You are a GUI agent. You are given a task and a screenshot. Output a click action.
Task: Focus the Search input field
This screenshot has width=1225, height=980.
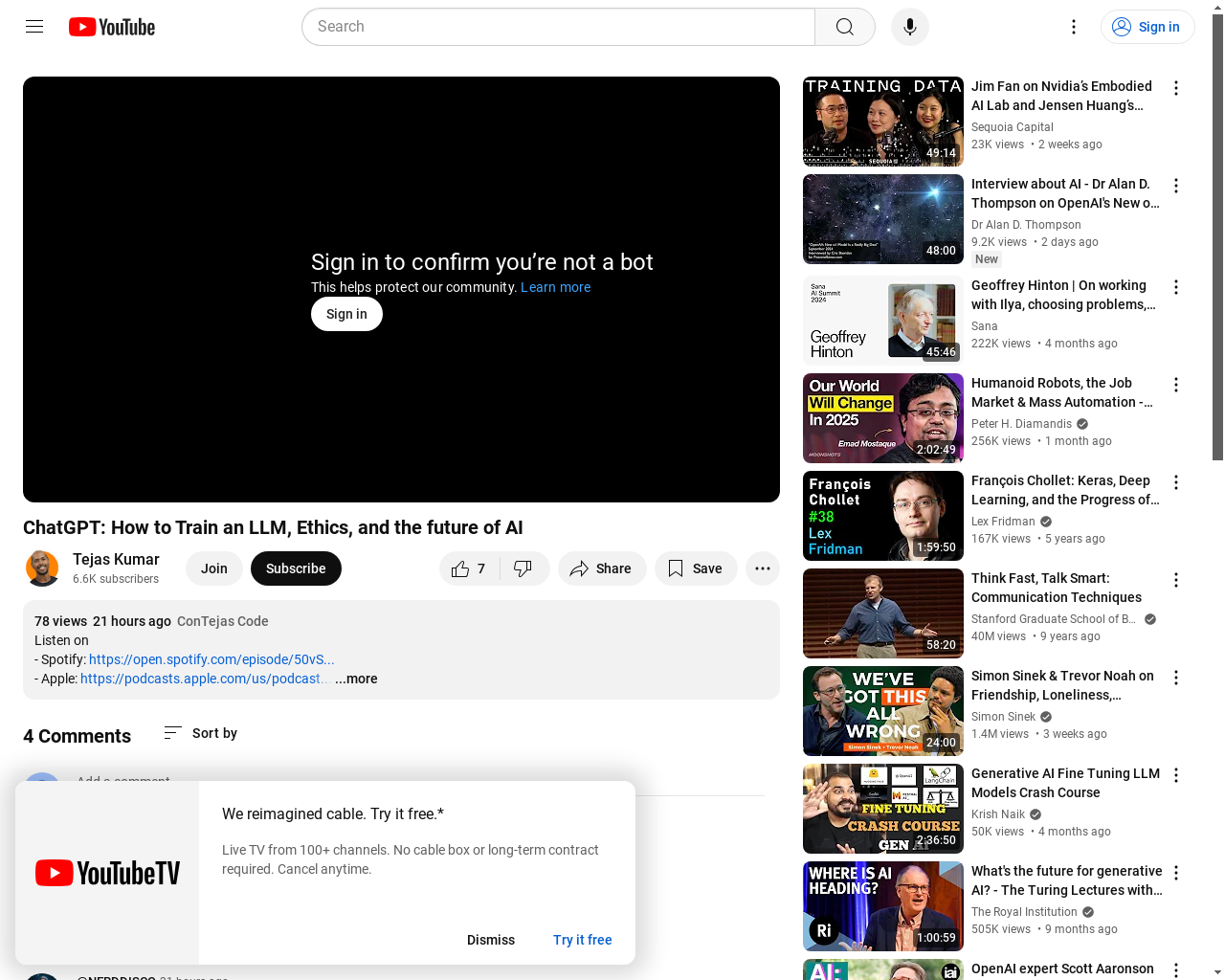tap(559, 27)
